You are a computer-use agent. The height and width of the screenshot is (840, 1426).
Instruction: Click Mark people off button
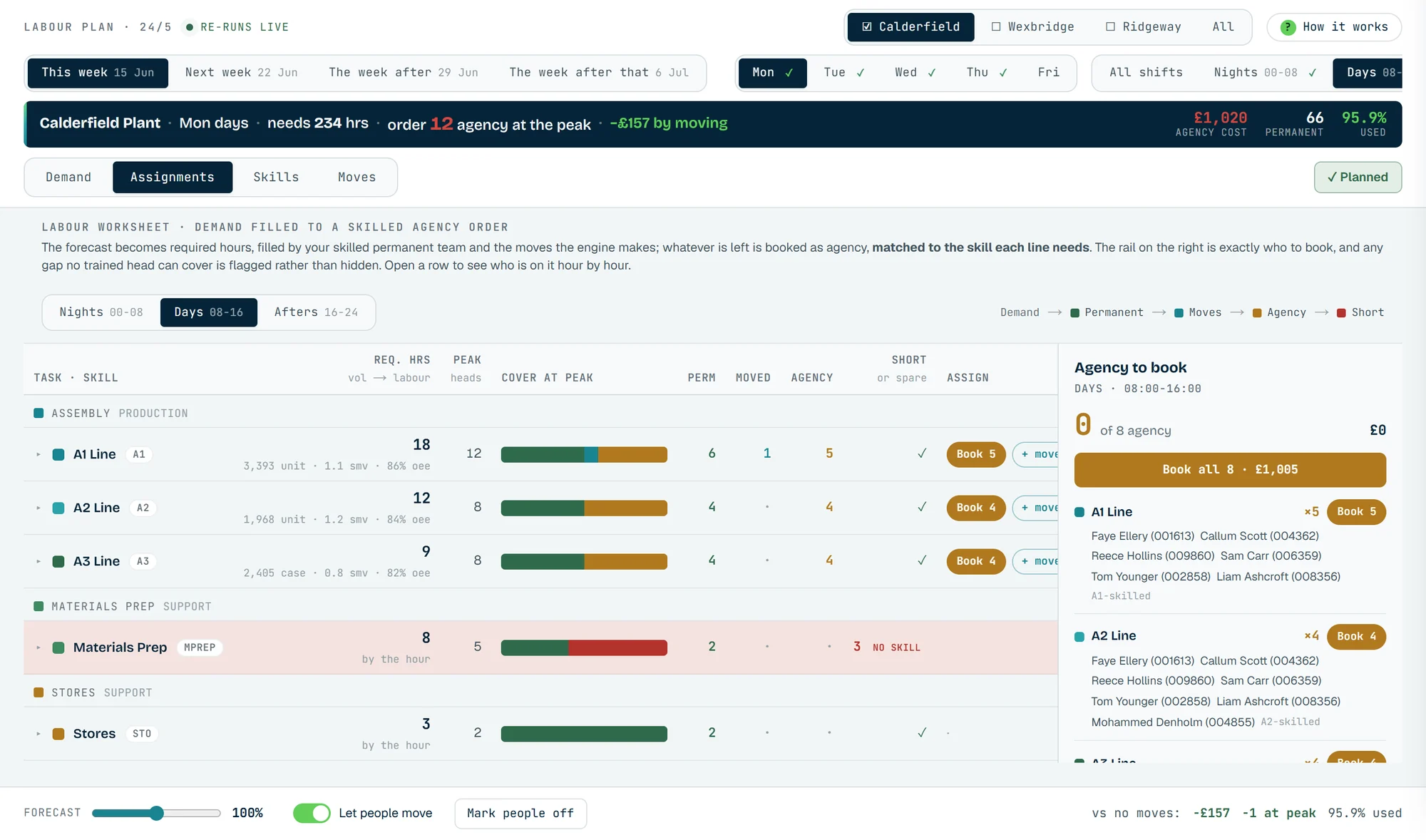pyautogui.click(x=520, y=814)
